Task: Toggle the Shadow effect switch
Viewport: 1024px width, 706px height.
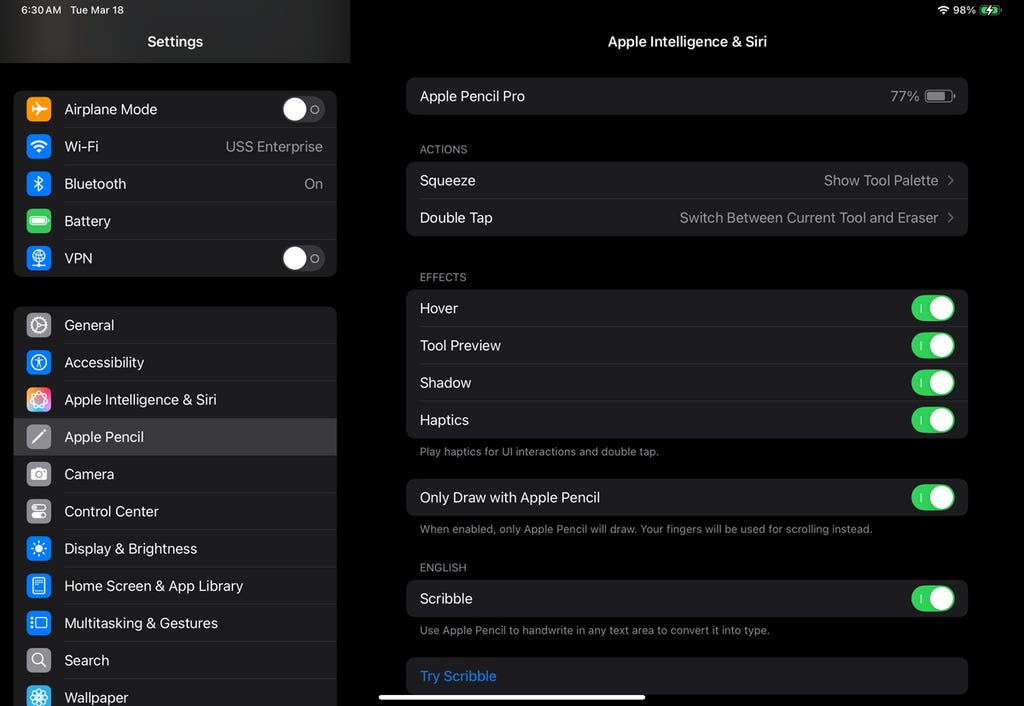Action: pyautogui.click(x=933, y=383)
